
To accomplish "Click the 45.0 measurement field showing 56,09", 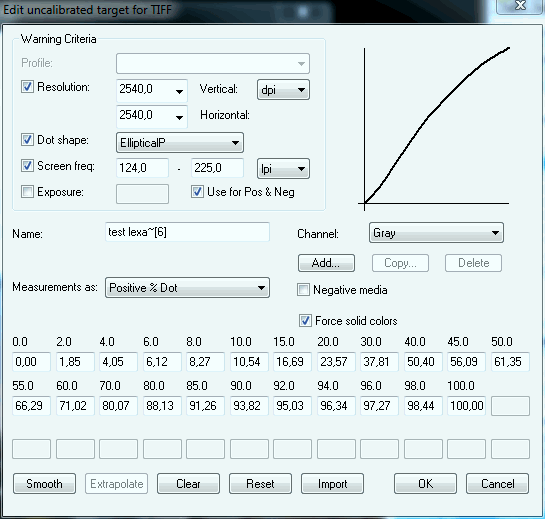I will pyautogui.click(x=466, y=362).
